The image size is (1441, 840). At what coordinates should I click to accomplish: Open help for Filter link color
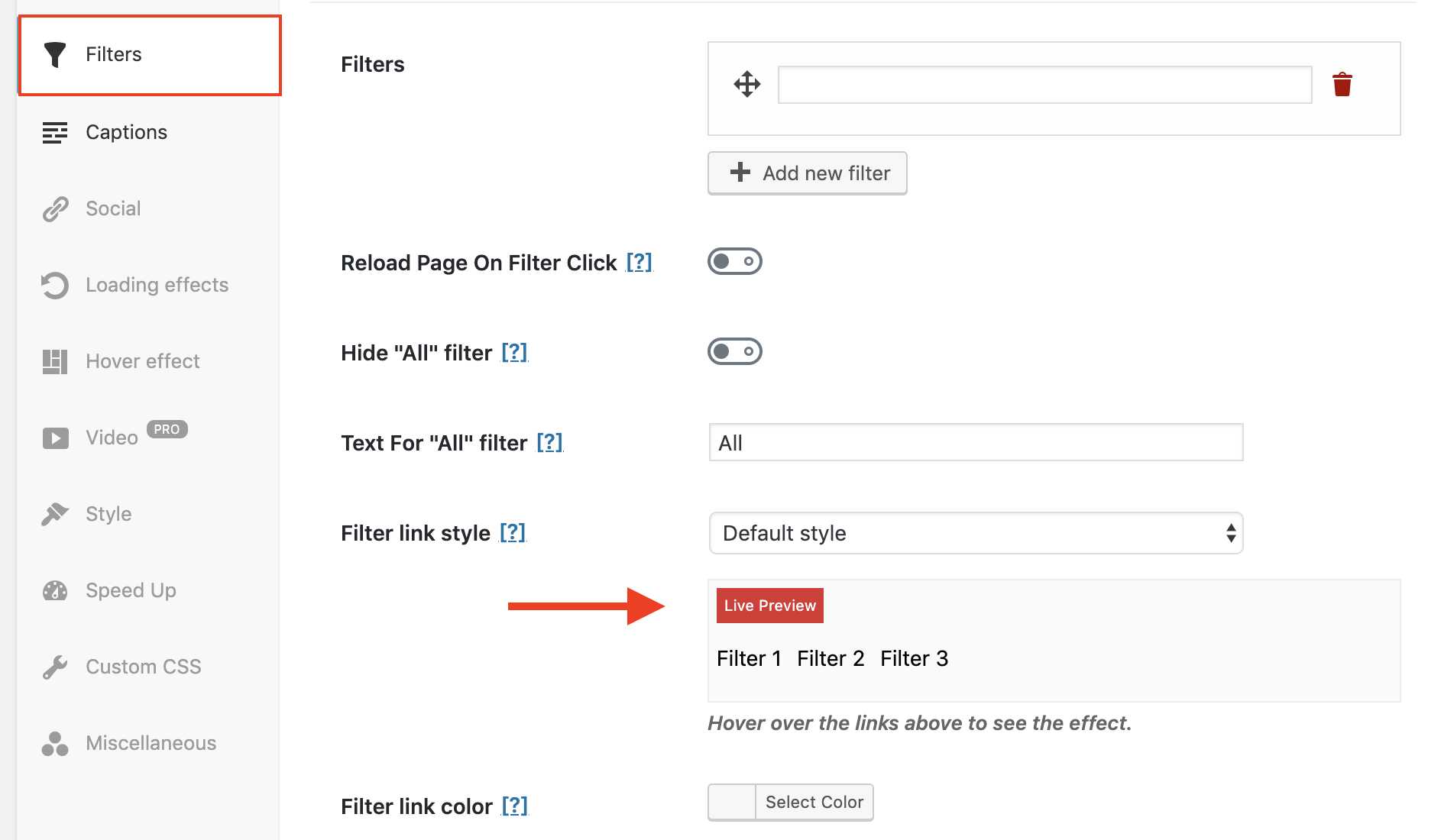tap(516, 806)
